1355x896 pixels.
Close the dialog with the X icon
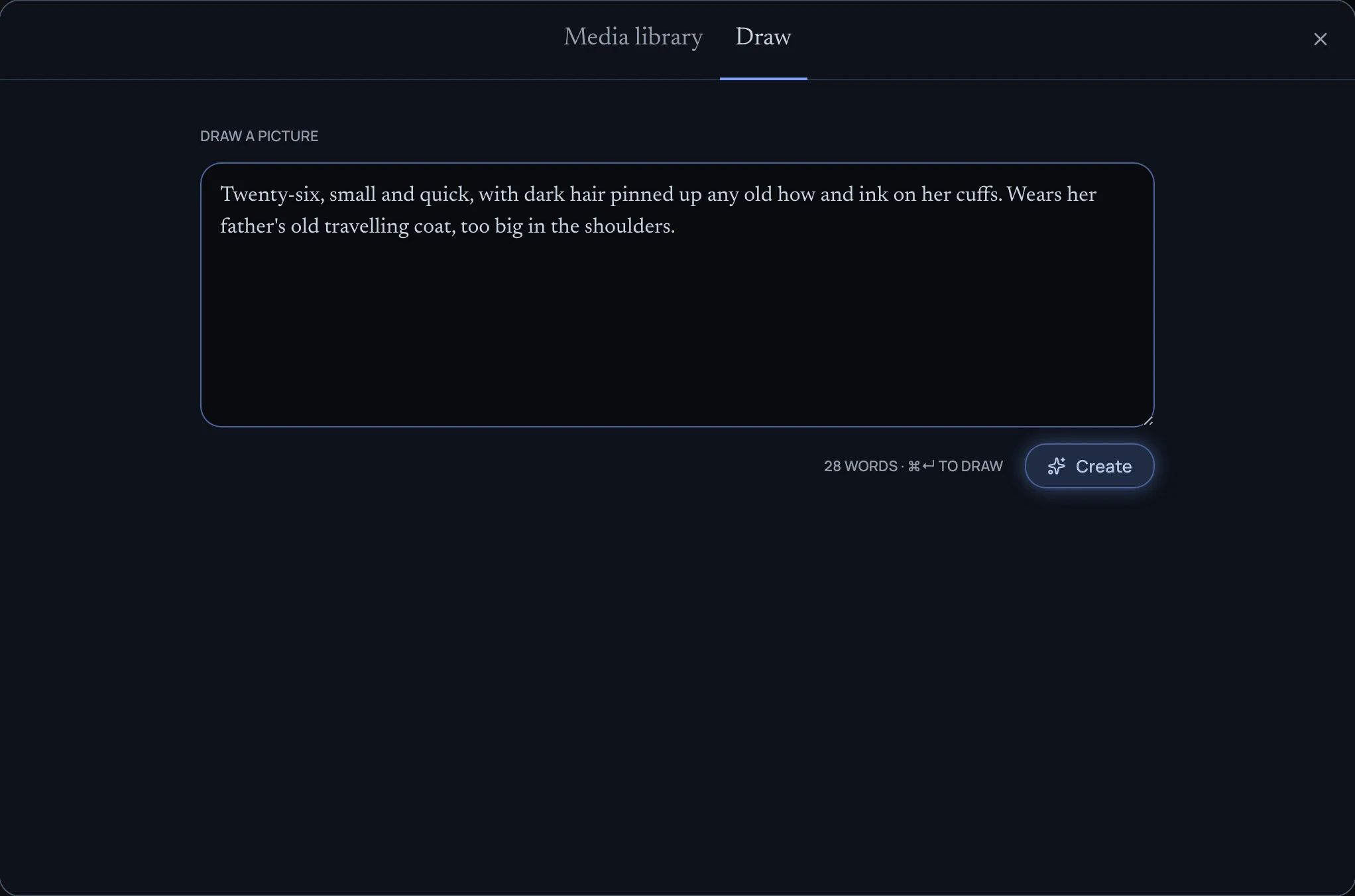[1320, 39]
